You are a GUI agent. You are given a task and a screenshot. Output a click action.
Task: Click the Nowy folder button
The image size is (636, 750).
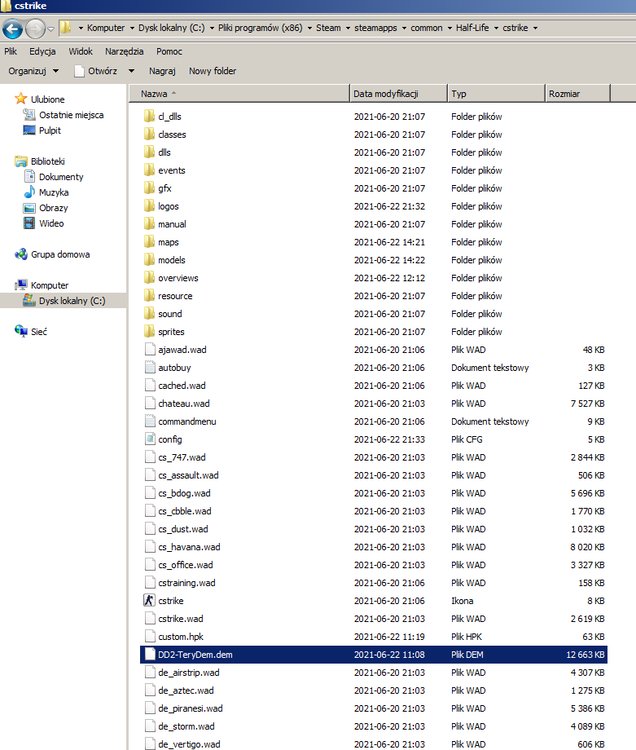click(212, 71)
